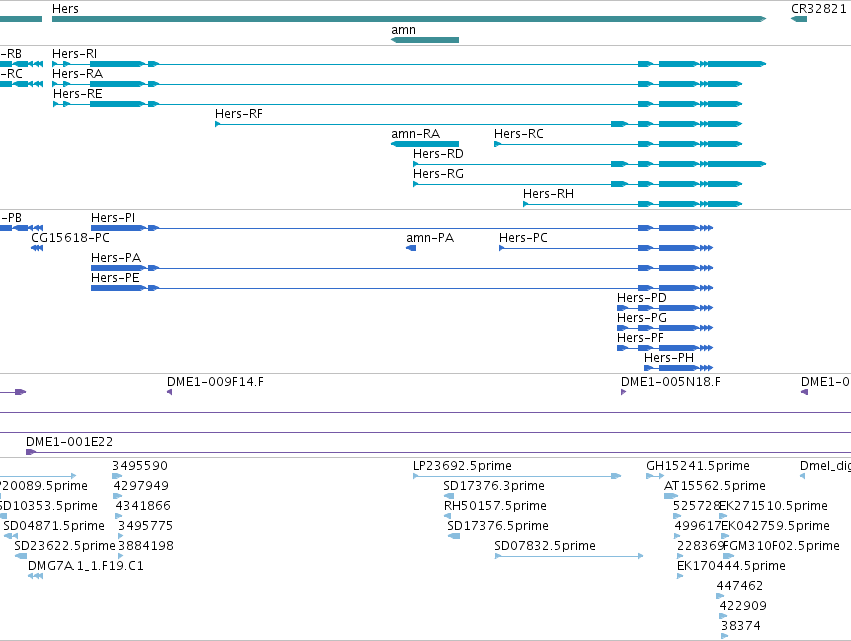Select the Hers-RA transcript label

(x=77, y=74)
